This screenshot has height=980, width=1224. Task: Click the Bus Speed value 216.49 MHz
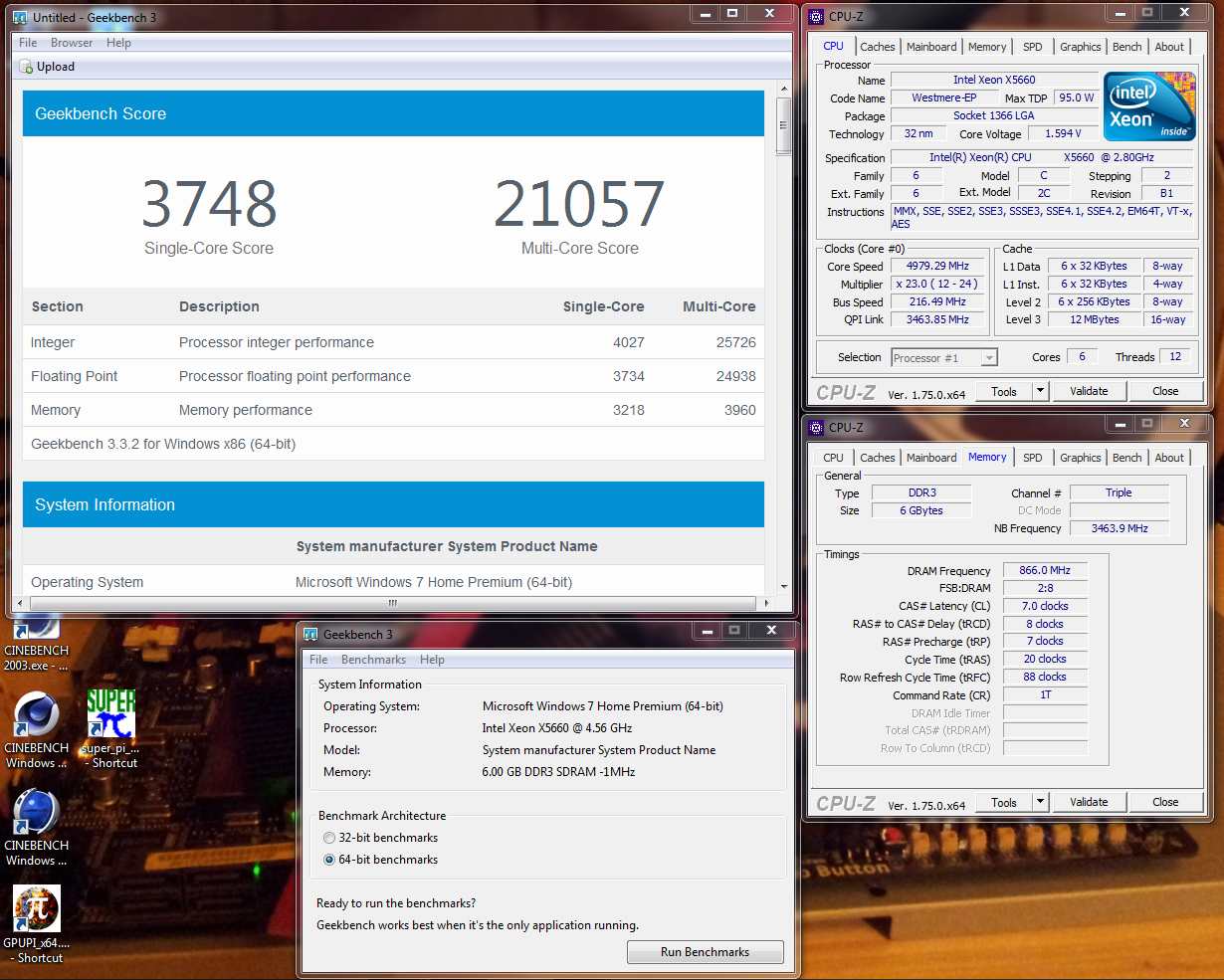coord(937,302)
